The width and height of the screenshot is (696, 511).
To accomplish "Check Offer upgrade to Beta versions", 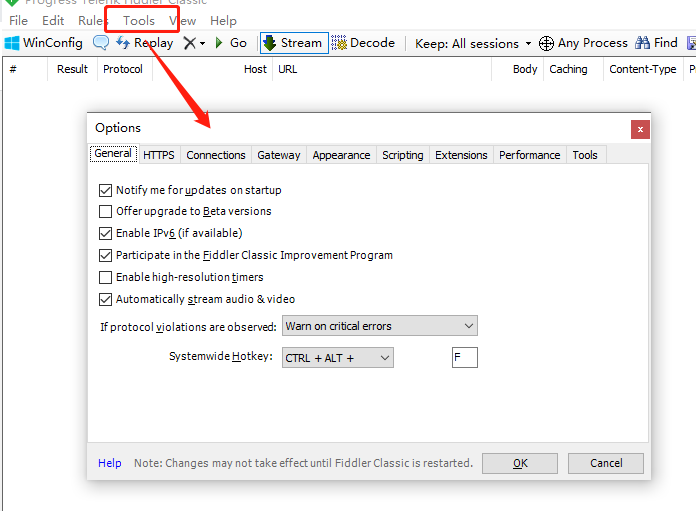I will pos(105,211).
